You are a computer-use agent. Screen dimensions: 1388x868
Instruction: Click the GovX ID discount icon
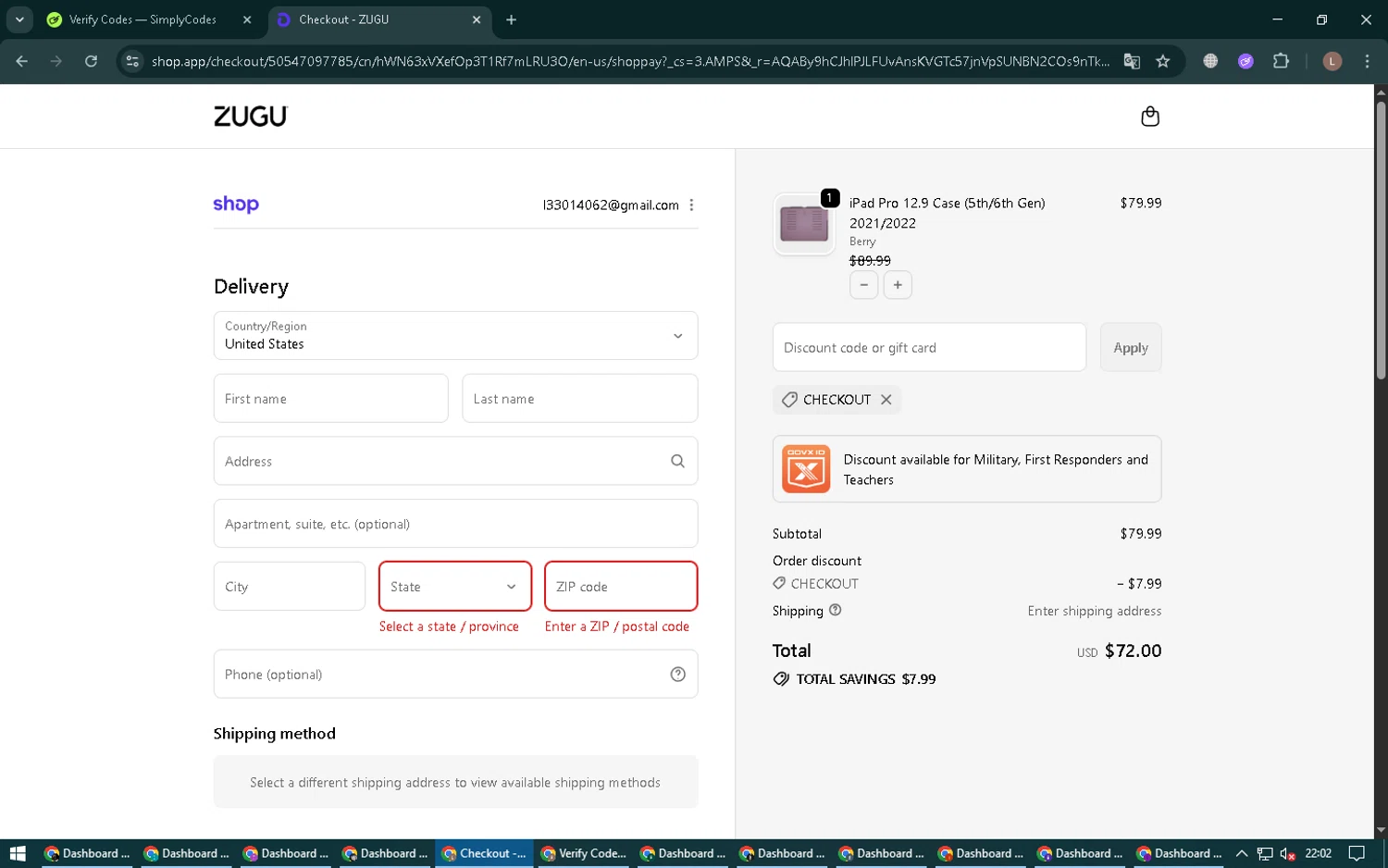tap(806, 469)
